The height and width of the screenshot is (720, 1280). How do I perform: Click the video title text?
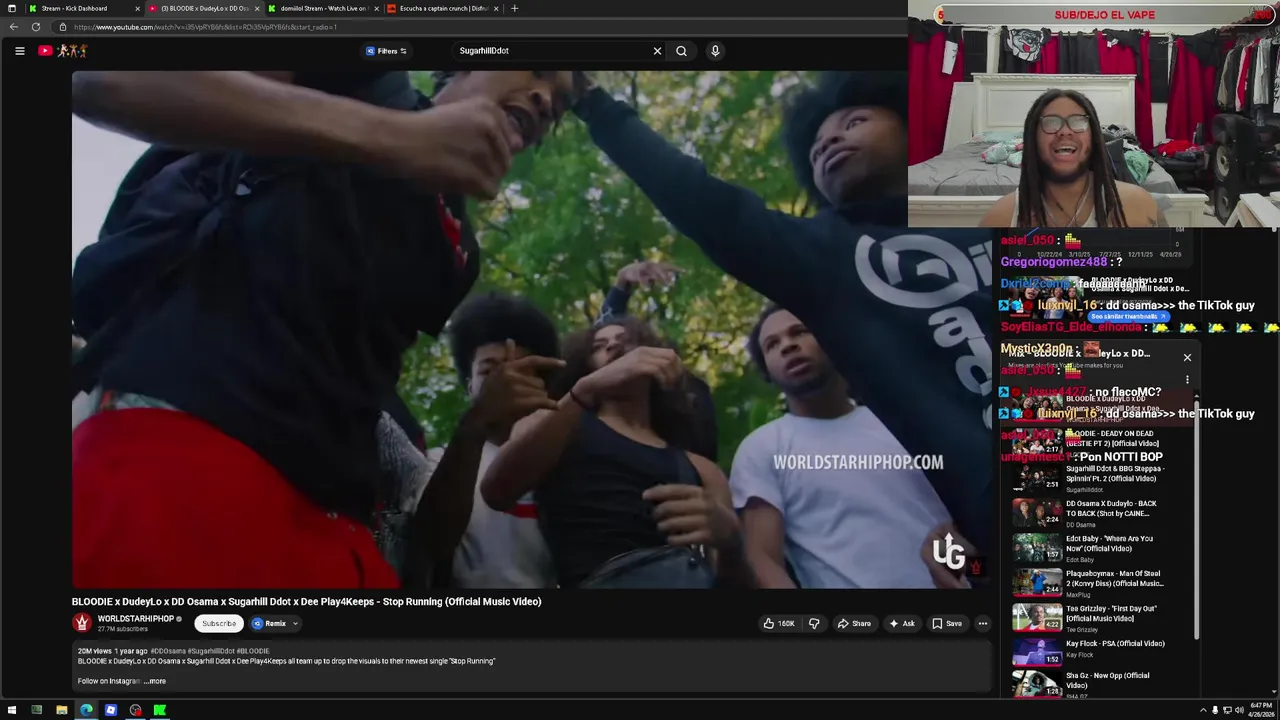point(306,602)
